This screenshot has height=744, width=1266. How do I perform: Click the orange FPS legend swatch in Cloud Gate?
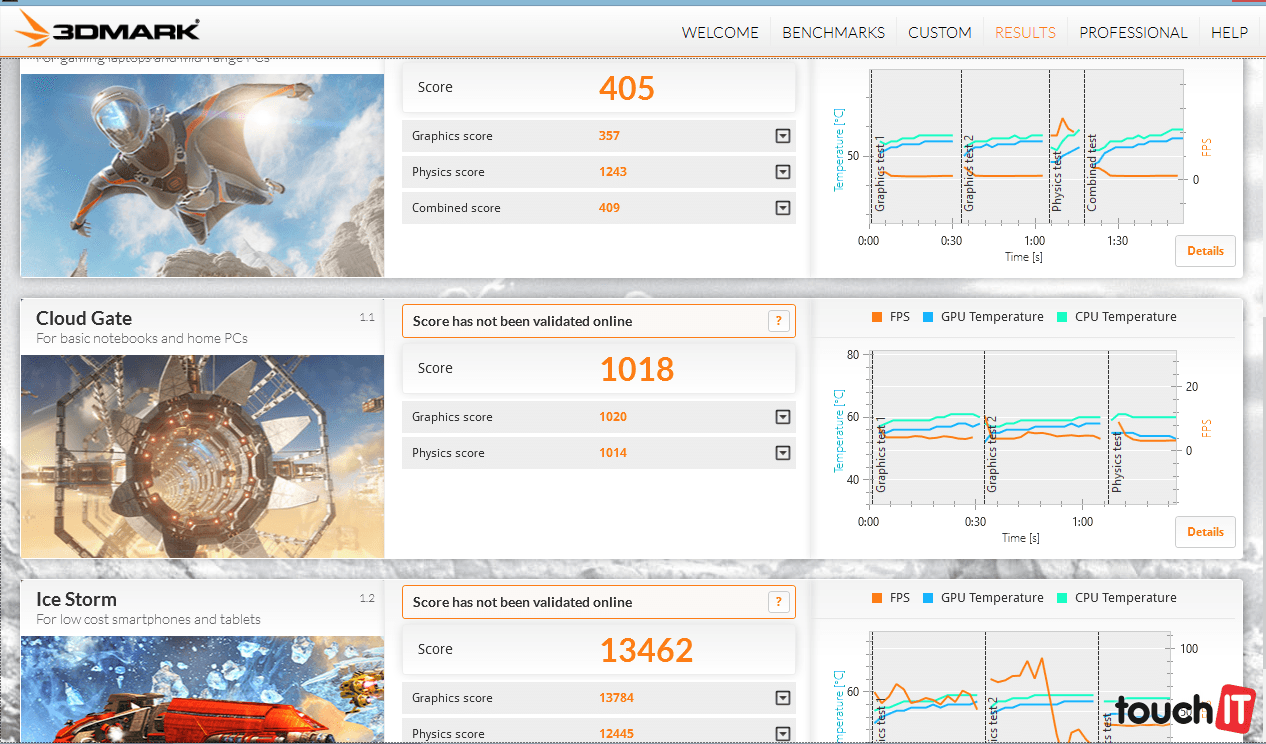coord(877,317)
